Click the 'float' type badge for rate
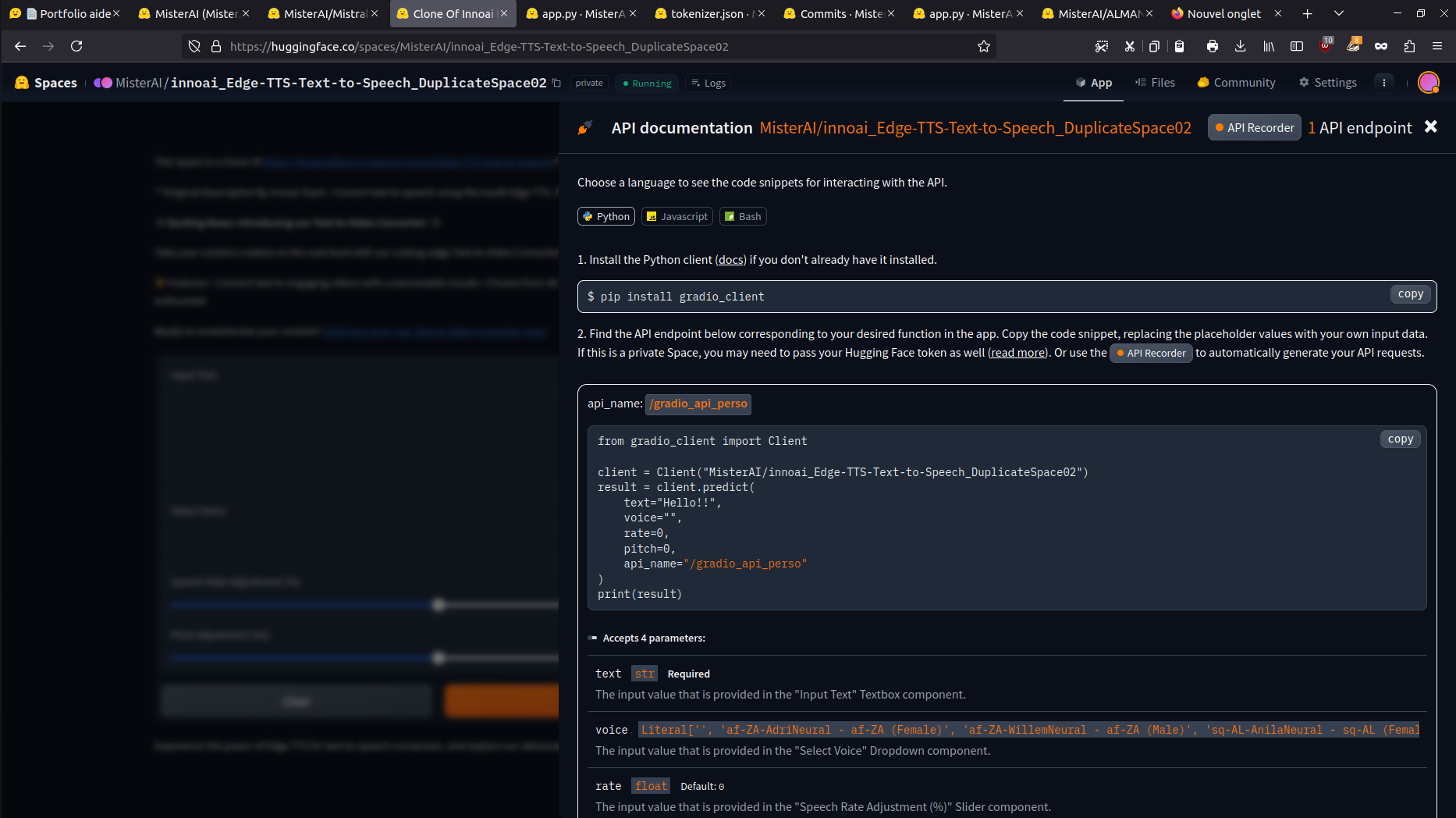The height and width of the screenshot is (818, 1456). point(651,786)
